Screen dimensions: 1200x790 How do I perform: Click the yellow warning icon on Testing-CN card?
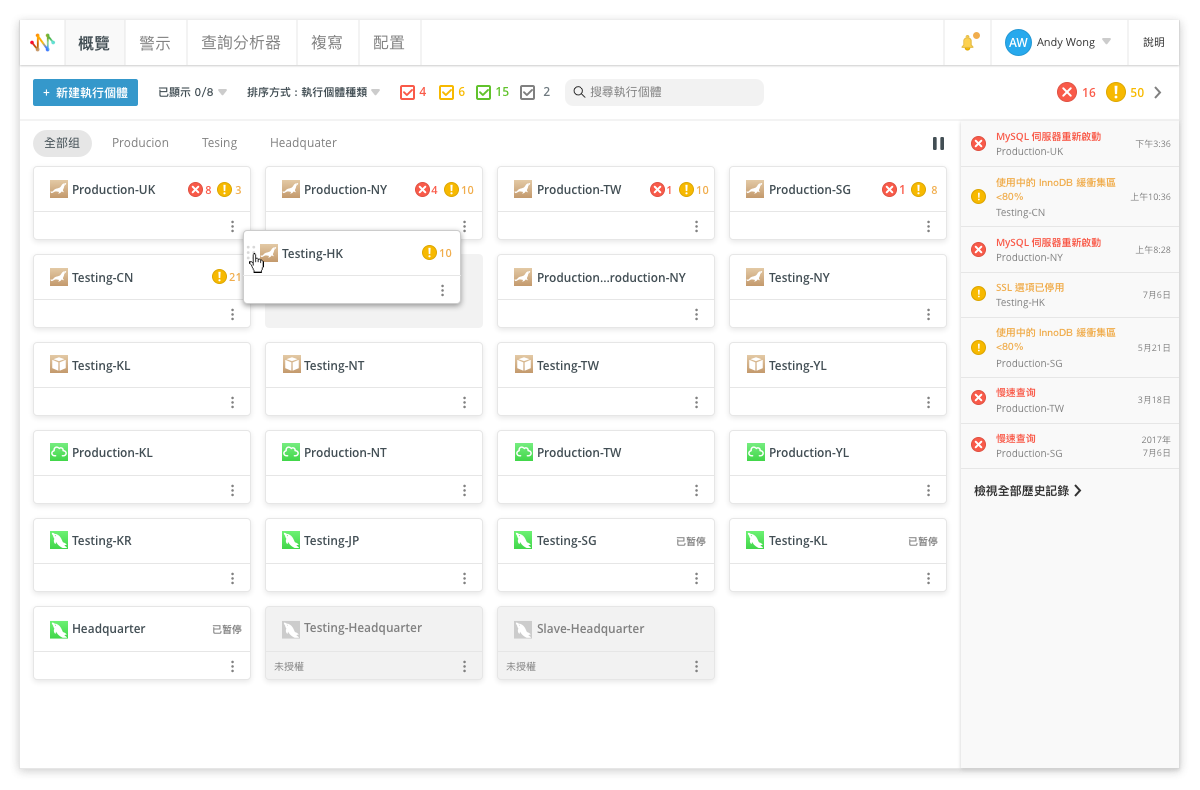[219, 277]
